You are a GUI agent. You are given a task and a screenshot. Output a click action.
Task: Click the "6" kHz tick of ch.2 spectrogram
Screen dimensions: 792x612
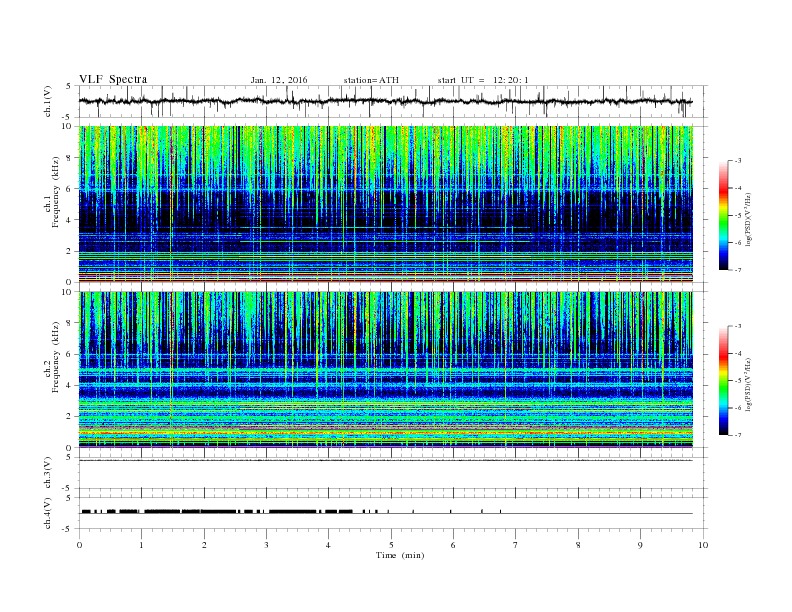tap(71, 354)
